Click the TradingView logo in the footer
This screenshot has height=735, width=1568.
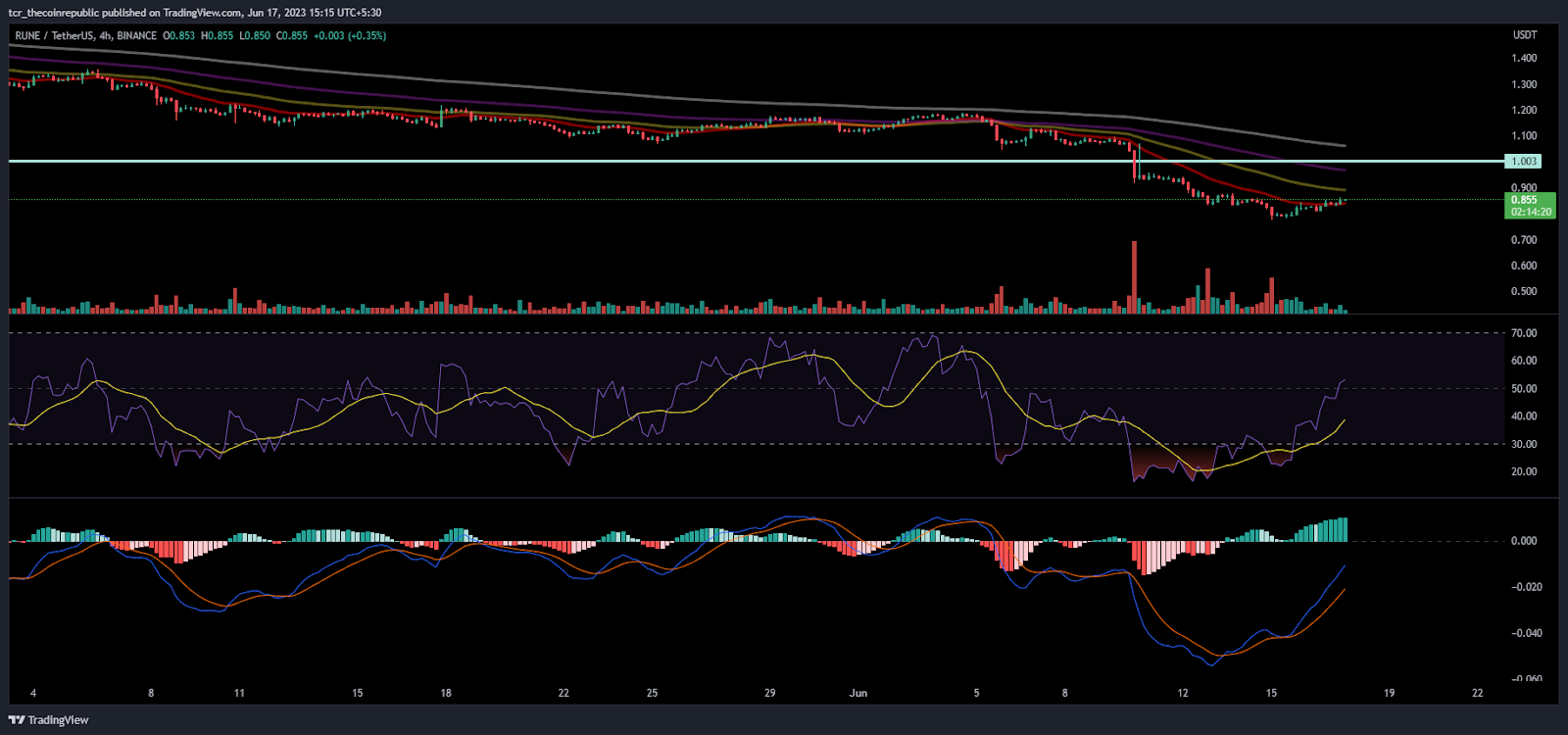click(48, 720)
